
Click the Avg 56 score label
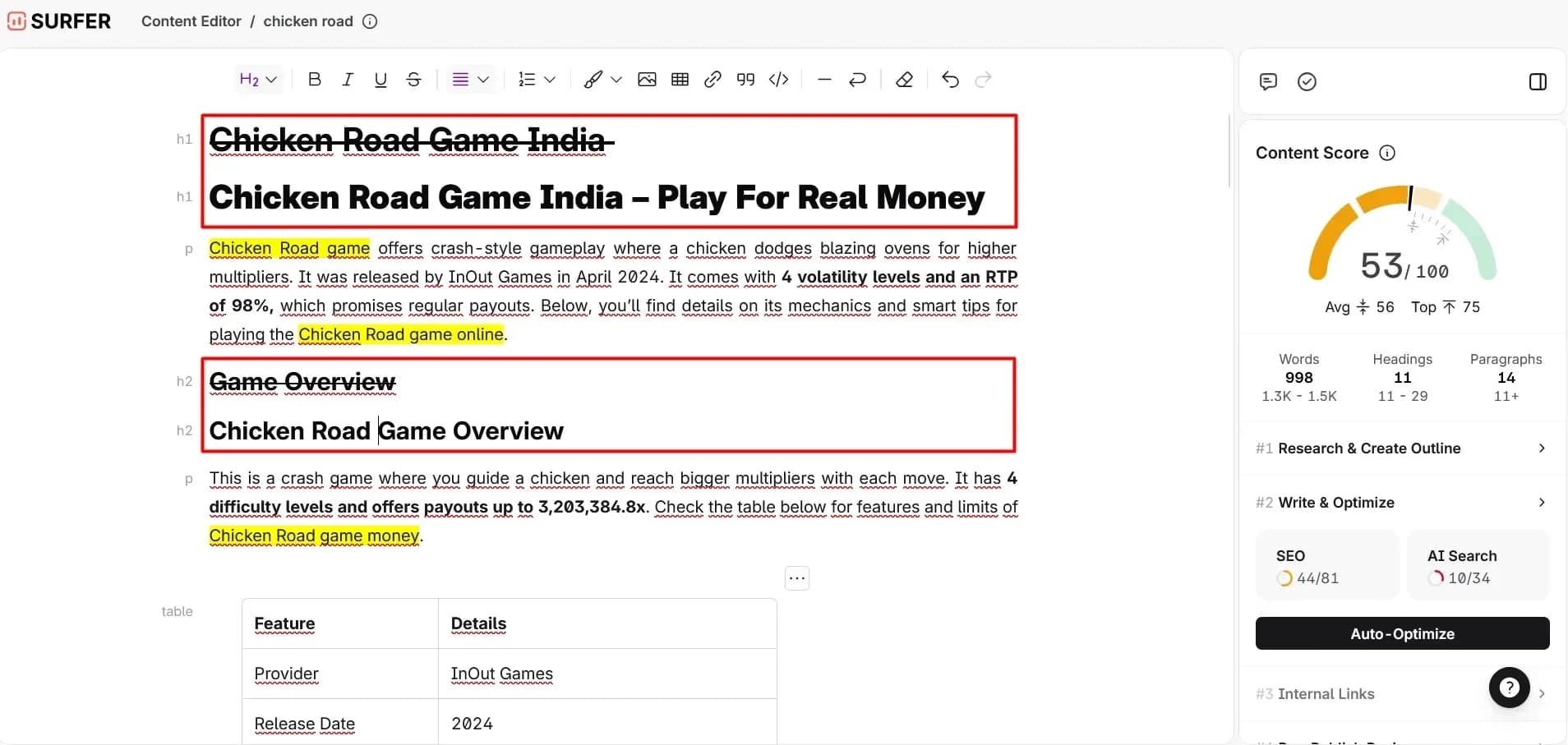tap(1359, 307)
